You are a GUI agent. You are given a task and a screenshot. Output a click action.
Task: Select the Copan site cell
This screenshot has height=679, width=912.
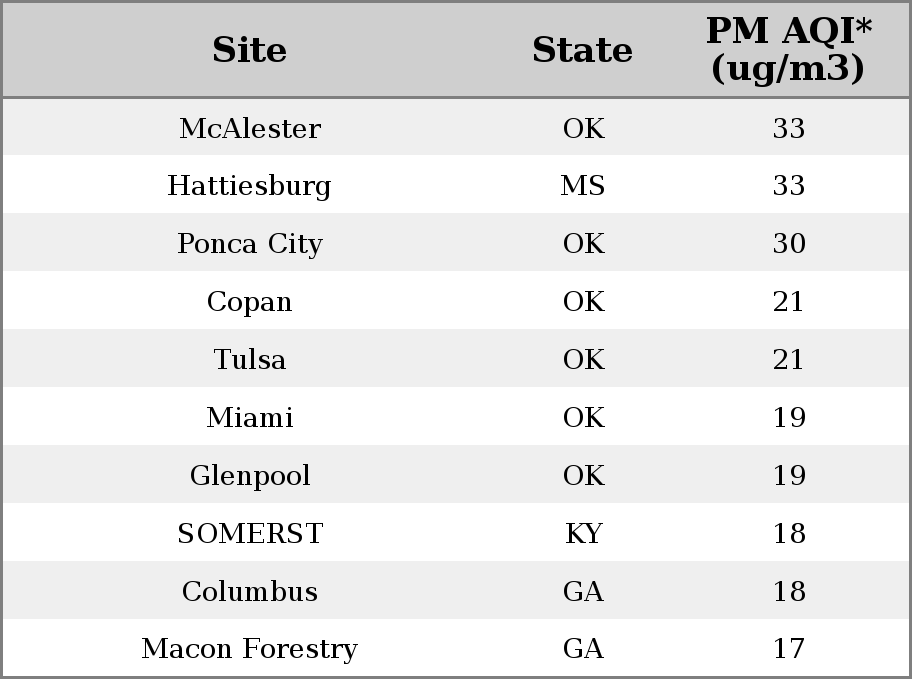250,301
